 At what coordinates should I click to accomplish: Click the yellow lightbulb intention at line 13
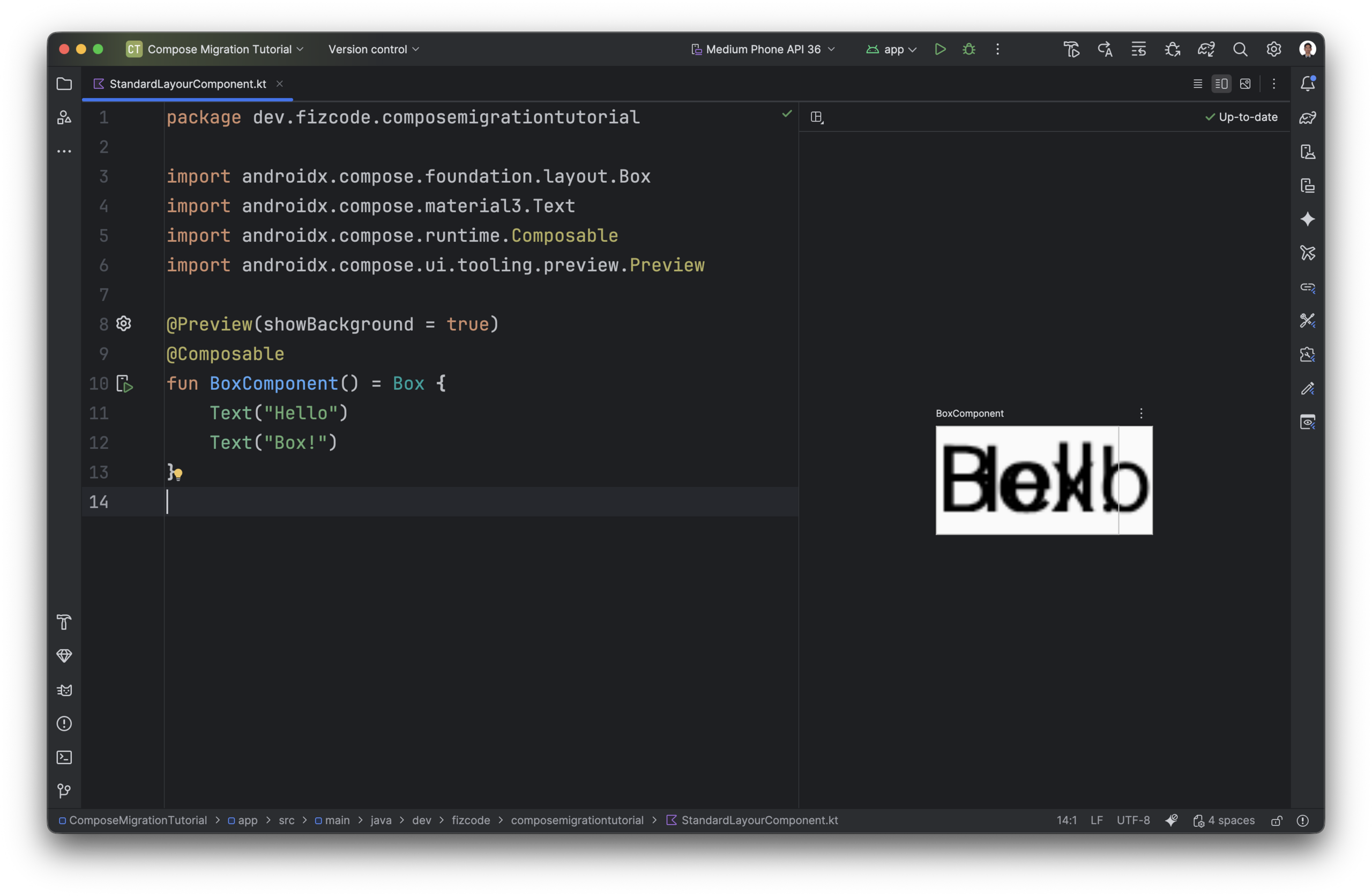pyautogui.click(x=178, y=475)
